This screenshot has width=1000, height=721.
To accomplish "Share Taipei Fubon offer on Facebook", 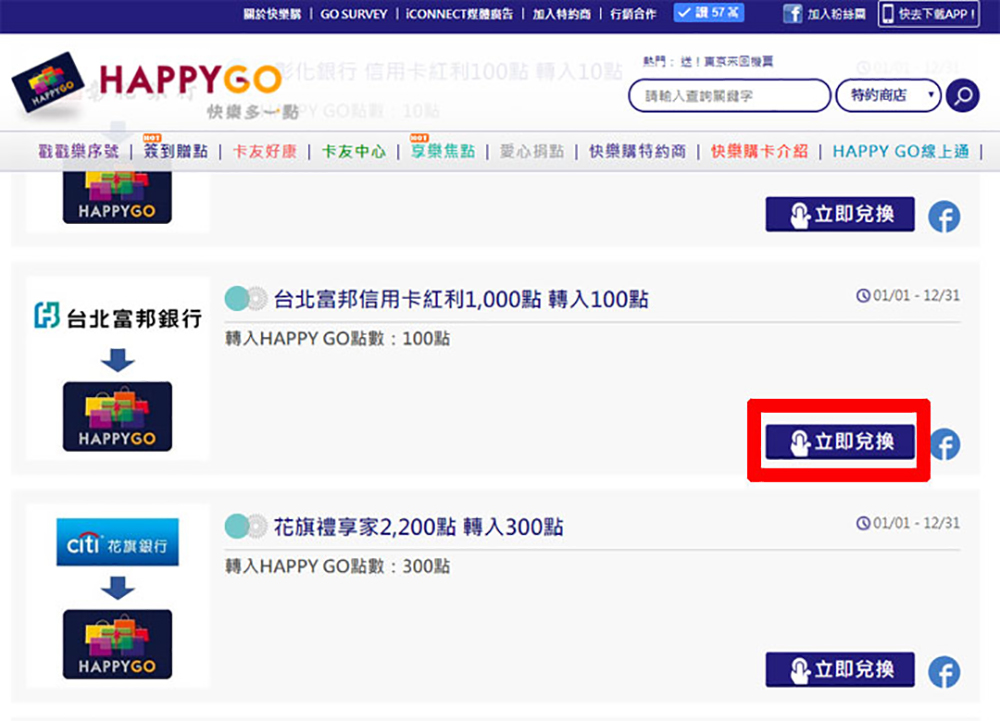I will (945, 444).
